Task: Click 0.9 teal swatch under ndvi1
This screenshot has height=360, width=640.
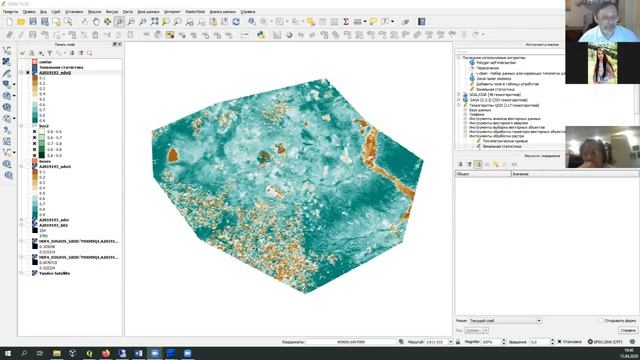Action: coord(35,215)
